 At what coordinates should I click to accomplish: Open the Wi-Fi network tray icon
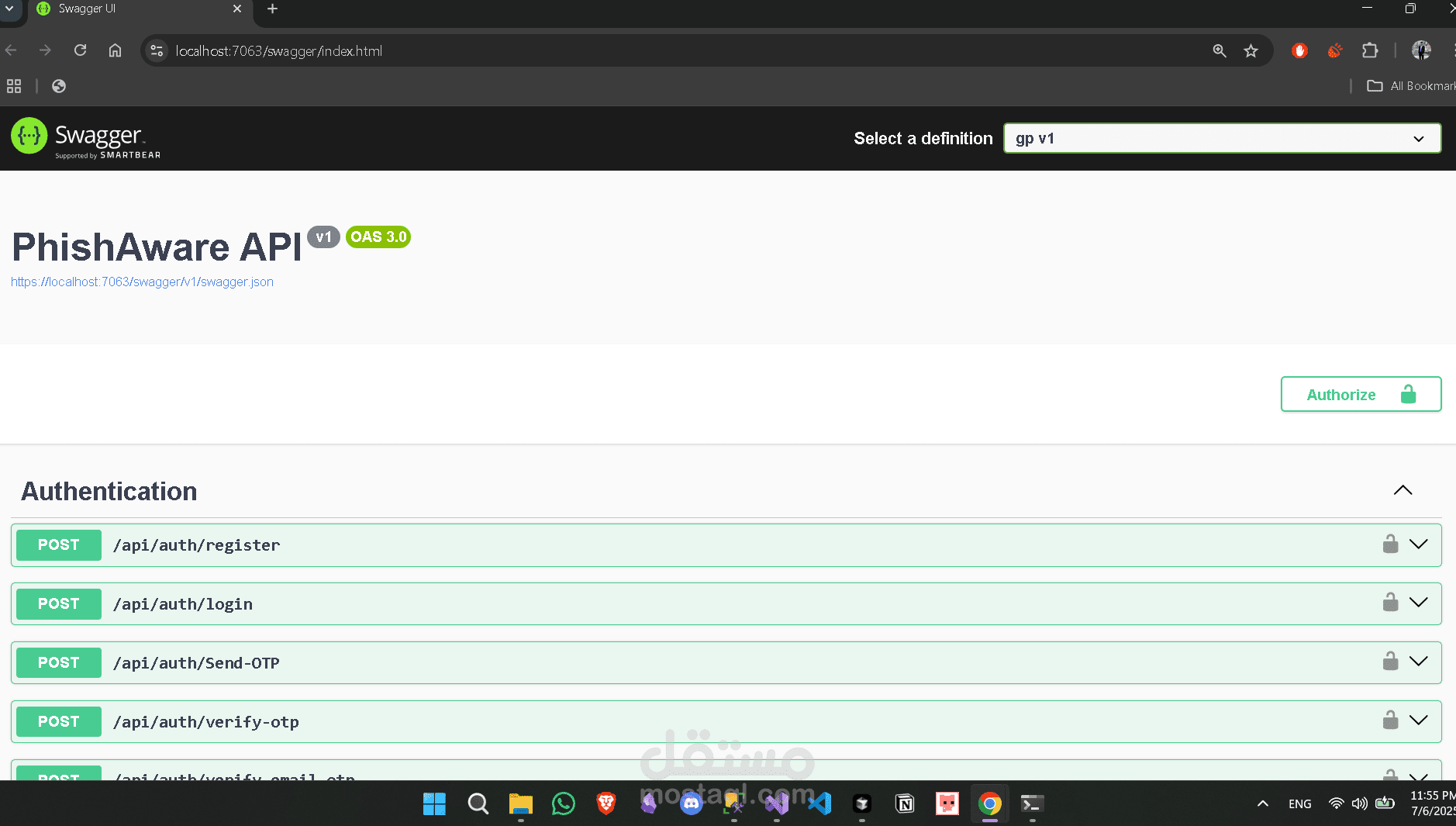coord(1337,804)
